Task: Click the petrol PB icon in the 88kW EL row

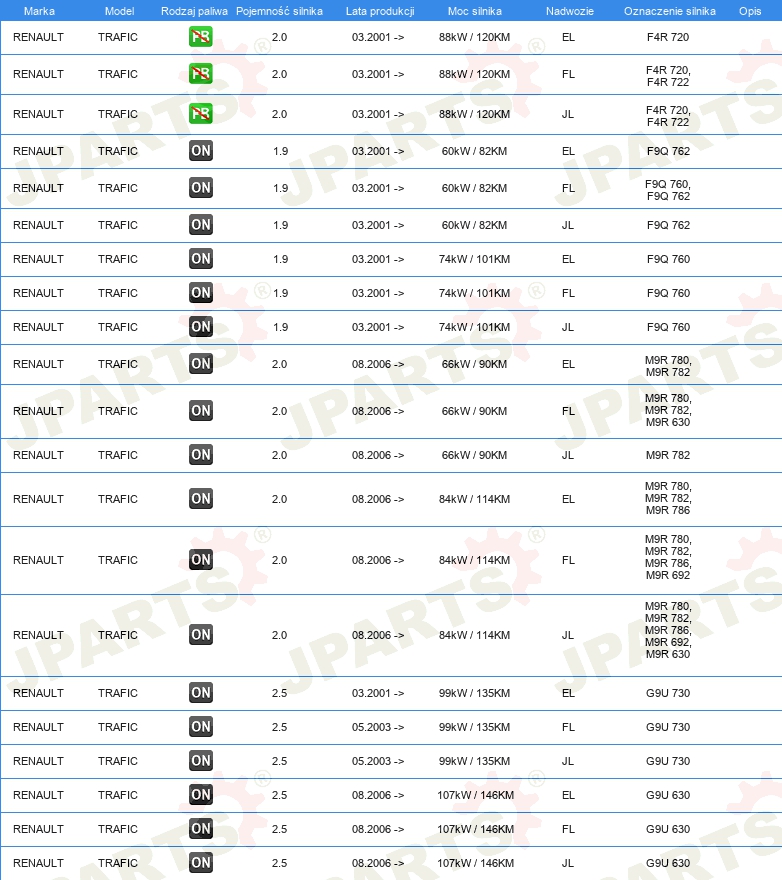Action: click(200, 37)
